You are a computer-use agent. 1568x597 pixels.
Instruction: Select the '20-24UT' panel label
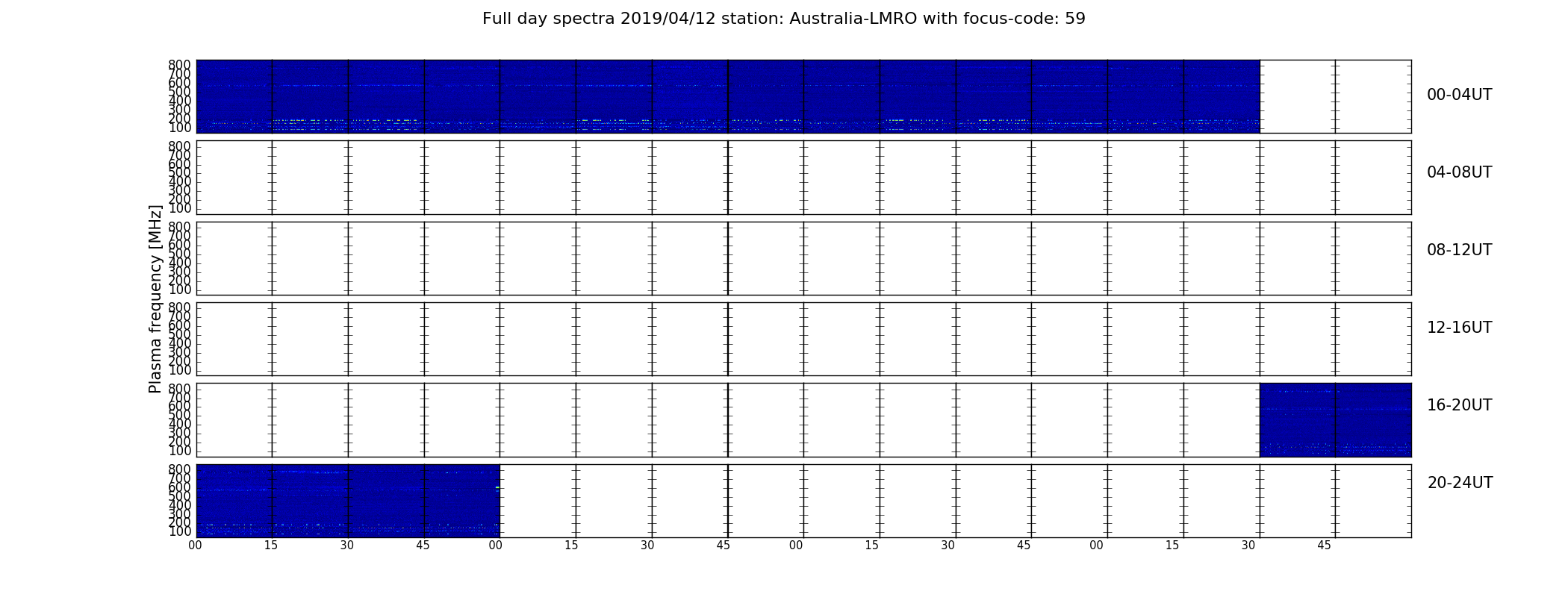[x=1460, y=483]
